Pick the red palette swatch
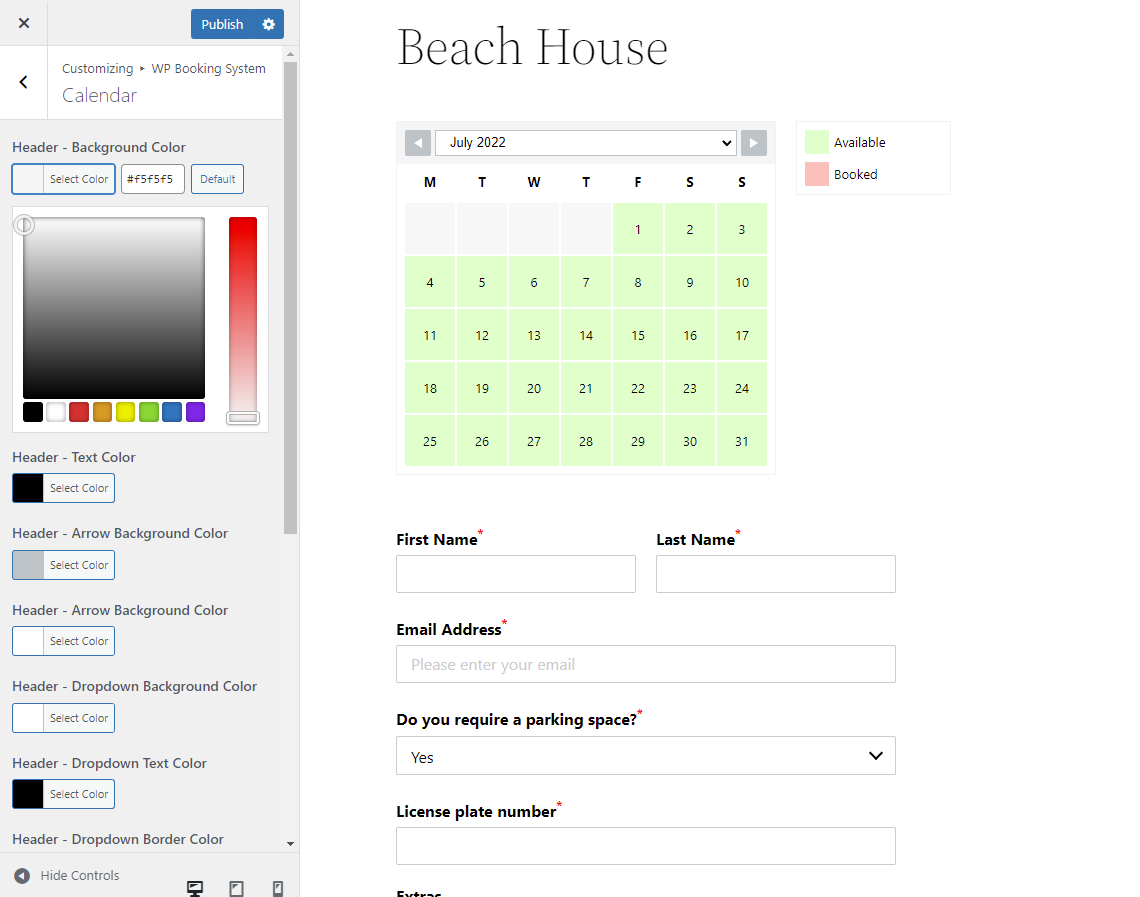1140x897 pixels. click(79, 412)
